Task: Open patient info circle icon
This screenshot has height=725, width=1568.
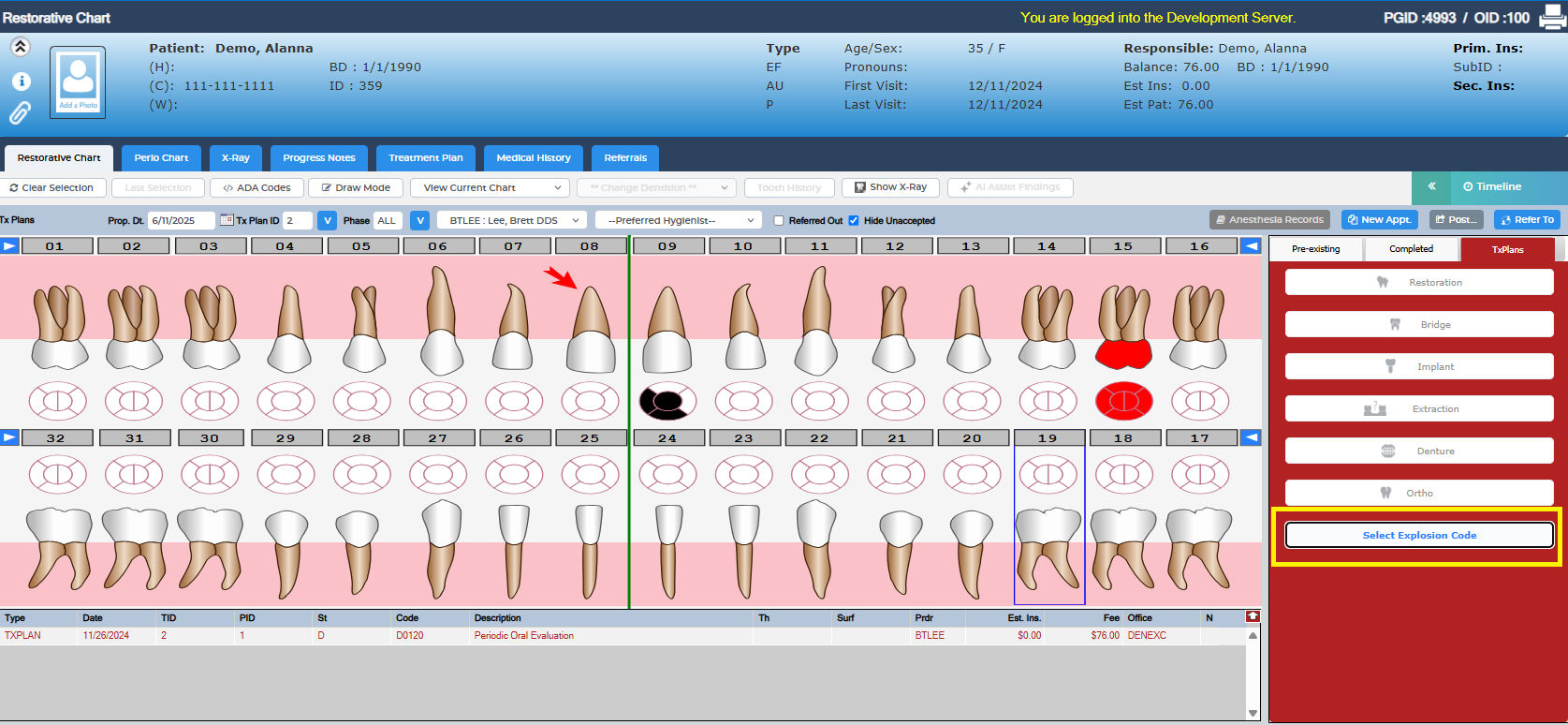Action: pyautogui.click(x=21, y=81)
